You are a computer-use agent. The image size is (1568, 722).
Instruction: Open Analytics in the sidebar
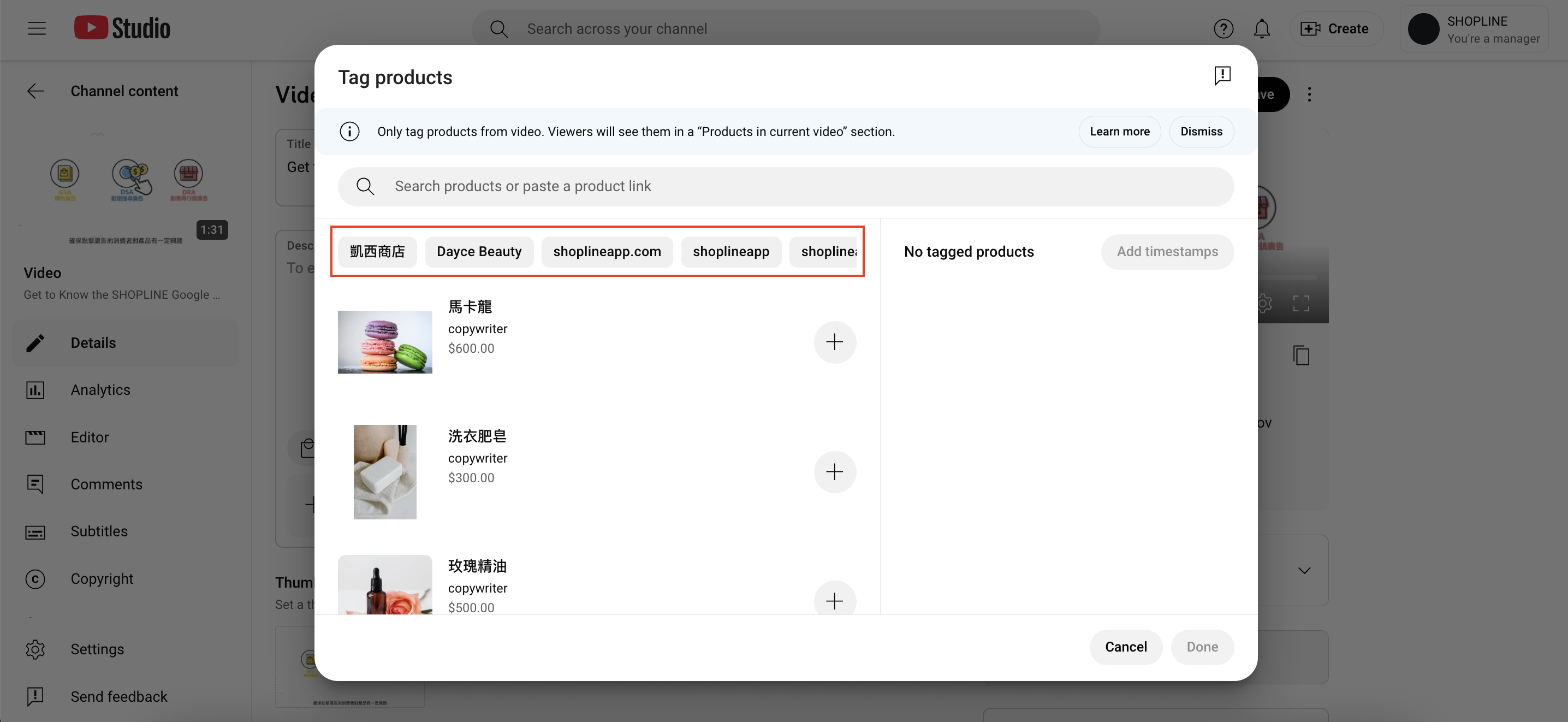[126, 389]
